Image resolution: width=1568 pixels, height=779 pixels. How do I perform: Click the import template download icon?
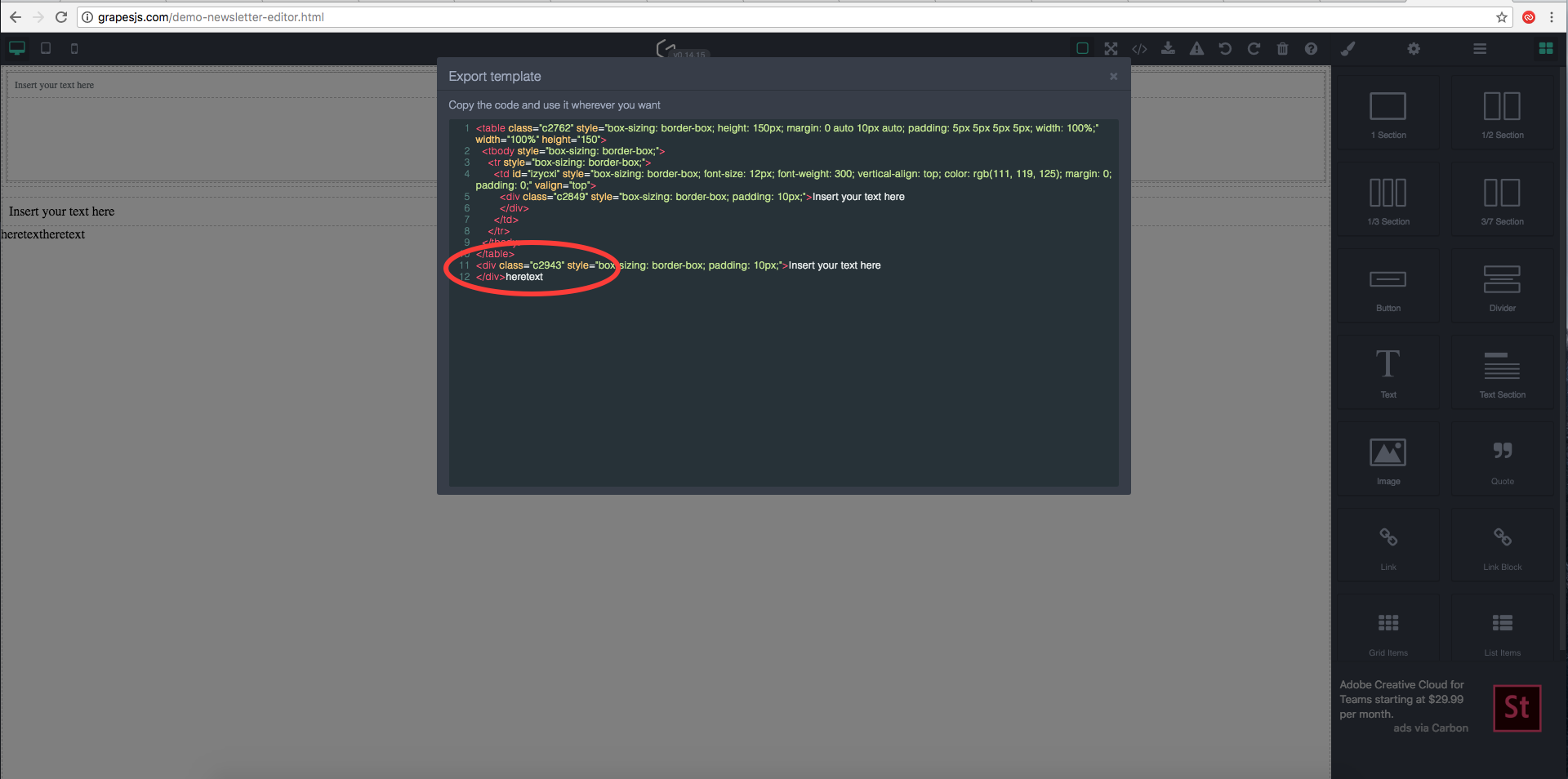pos(1168,48)
